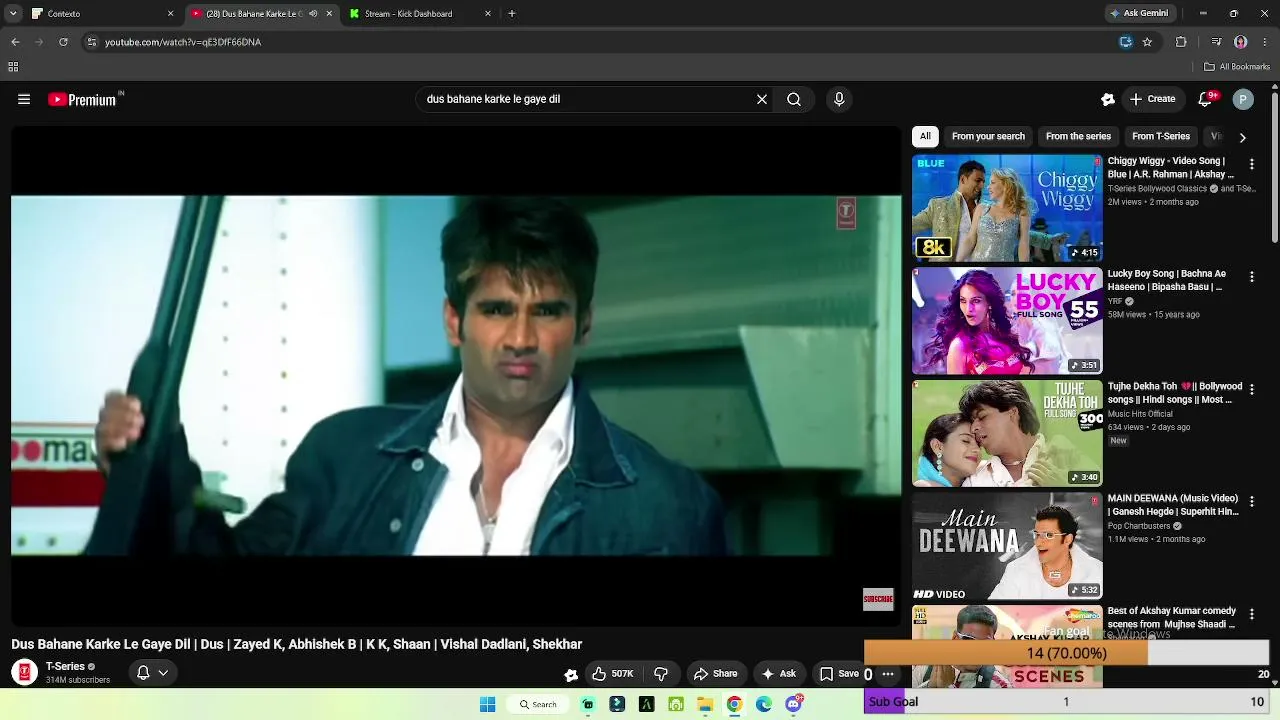Viewport: 1280px width, 720px height.
Task: Reload the page
Action: coord(63,42)
